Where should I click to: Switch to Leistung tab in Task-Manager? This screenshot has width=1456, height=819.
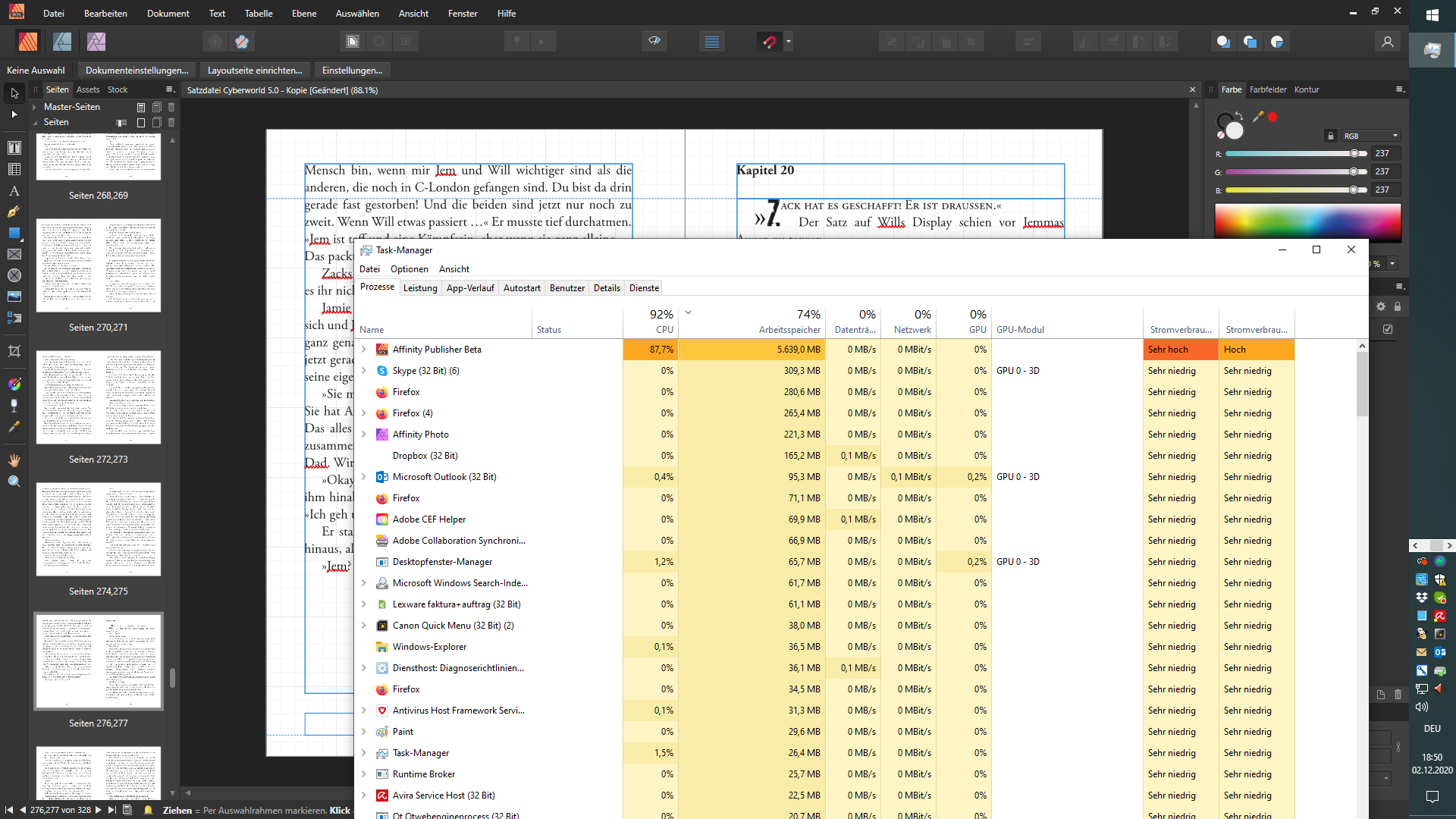click(420, 288)
